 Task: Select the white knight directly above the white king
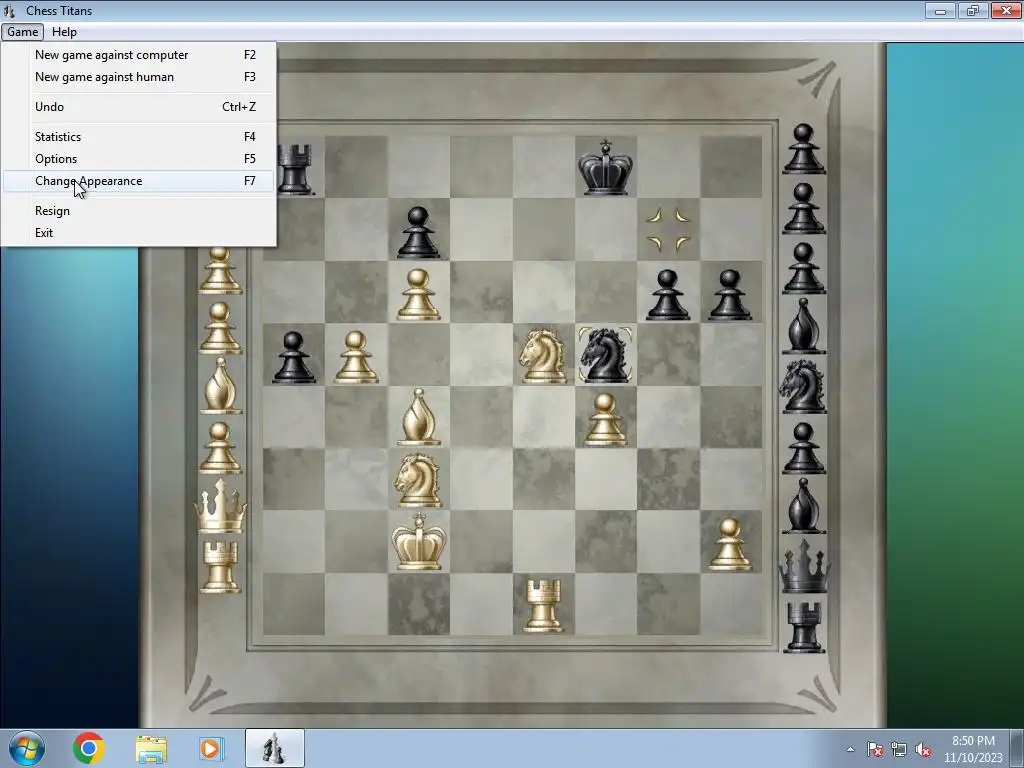click(418, 480)
